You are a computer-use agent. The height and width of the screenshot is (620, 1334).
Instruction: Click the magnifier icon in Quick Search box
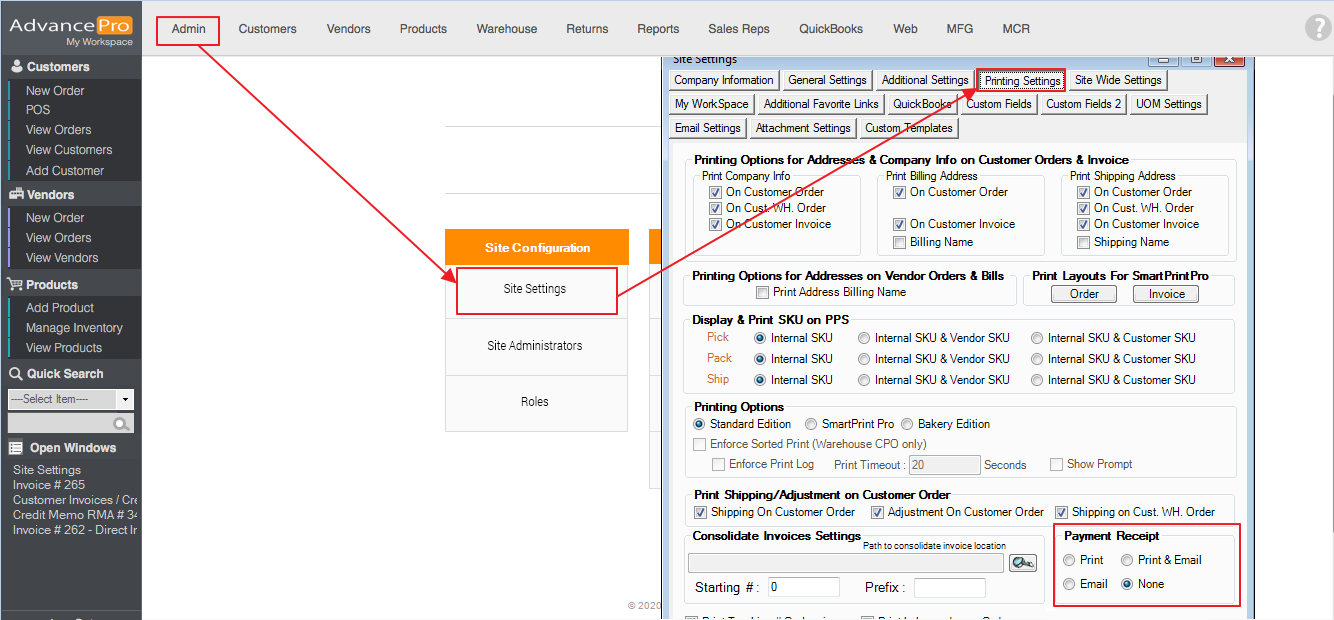(122, 424)
